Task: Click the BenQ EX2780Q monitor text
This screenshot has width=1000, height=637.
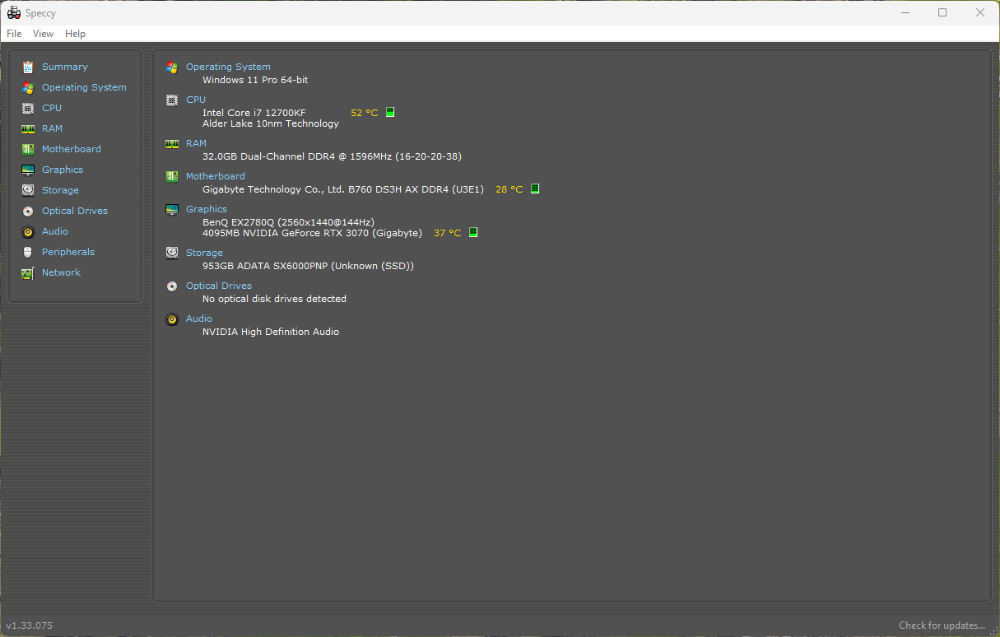Action: pyautogui.click(x=288, y=222)
